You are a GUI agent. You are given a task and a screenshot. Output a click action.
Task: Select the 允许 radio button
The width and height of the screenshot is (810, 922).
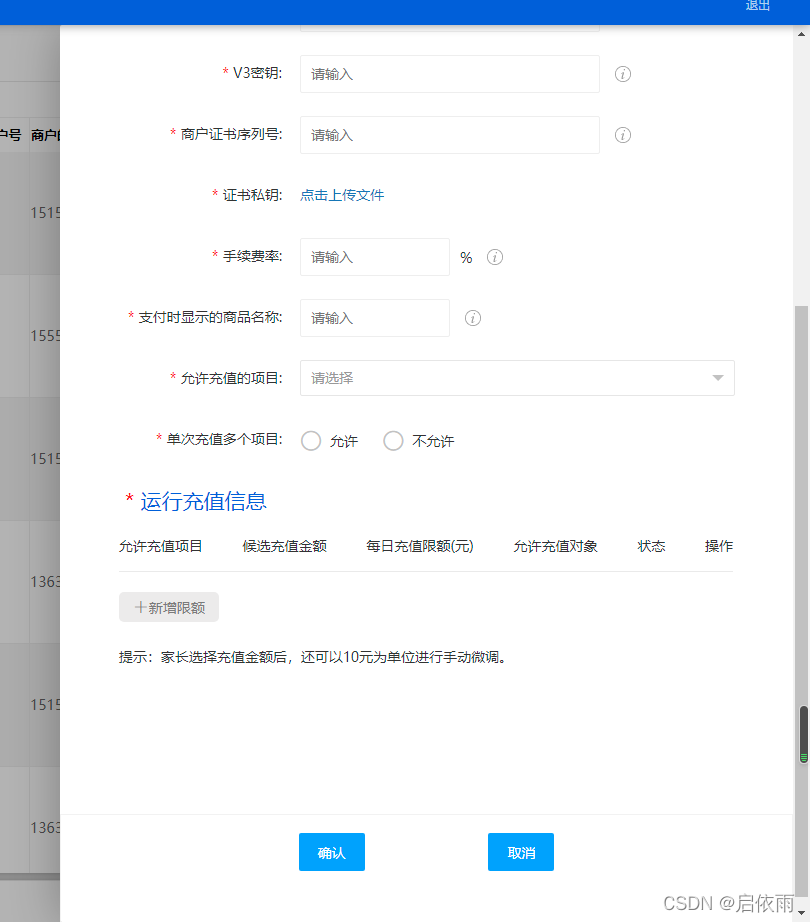coord(311,440)
